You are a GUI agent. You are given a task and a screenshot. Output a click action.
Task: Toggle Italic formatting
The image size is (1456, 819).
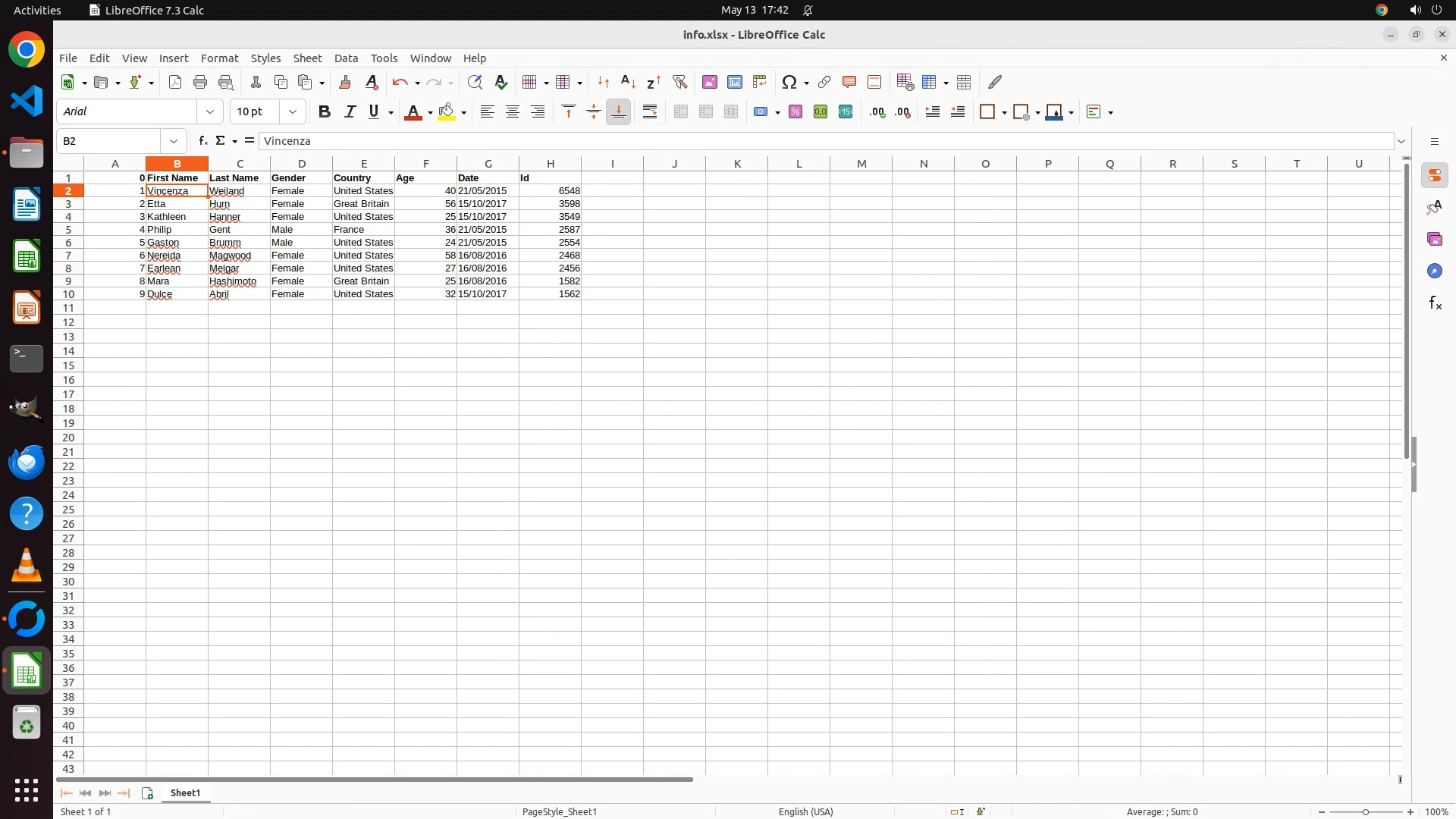point(350,112)
